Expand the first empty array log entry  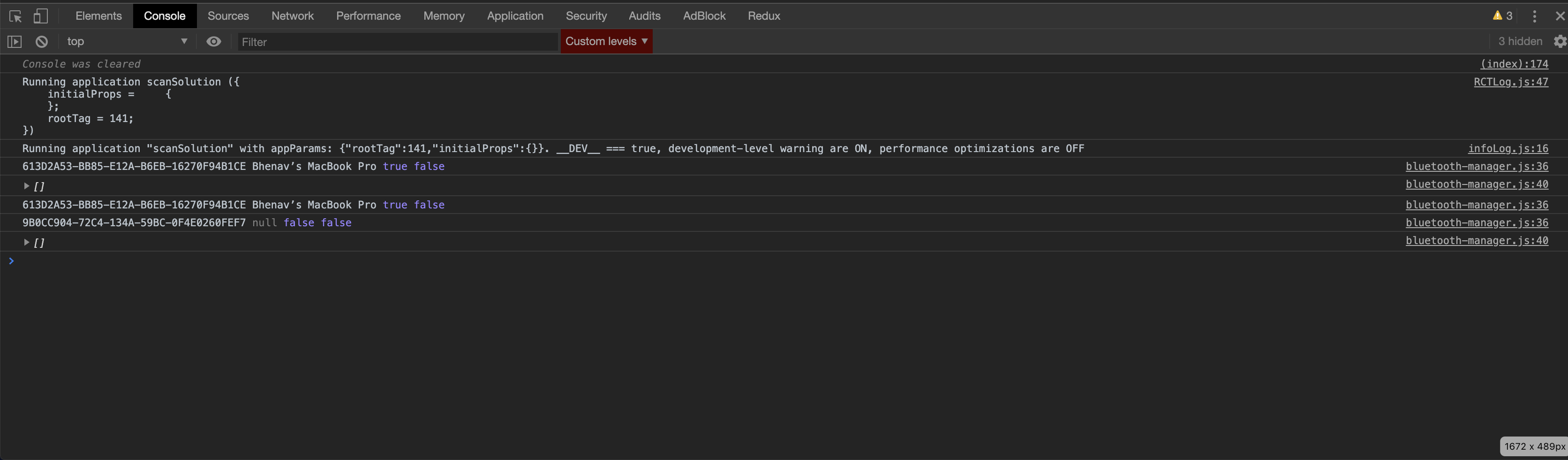click(27, 185)
